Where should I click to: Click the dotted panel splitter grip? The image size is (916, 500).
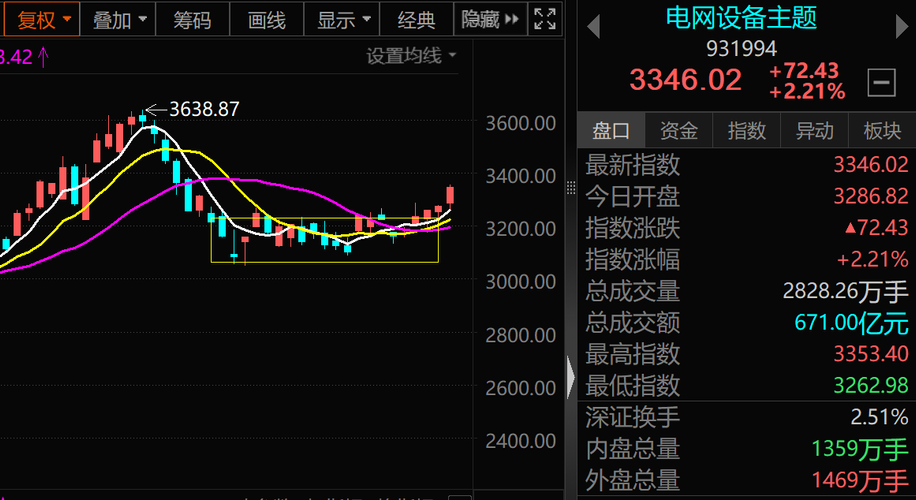pyautogui.click(x=571, y=188)
